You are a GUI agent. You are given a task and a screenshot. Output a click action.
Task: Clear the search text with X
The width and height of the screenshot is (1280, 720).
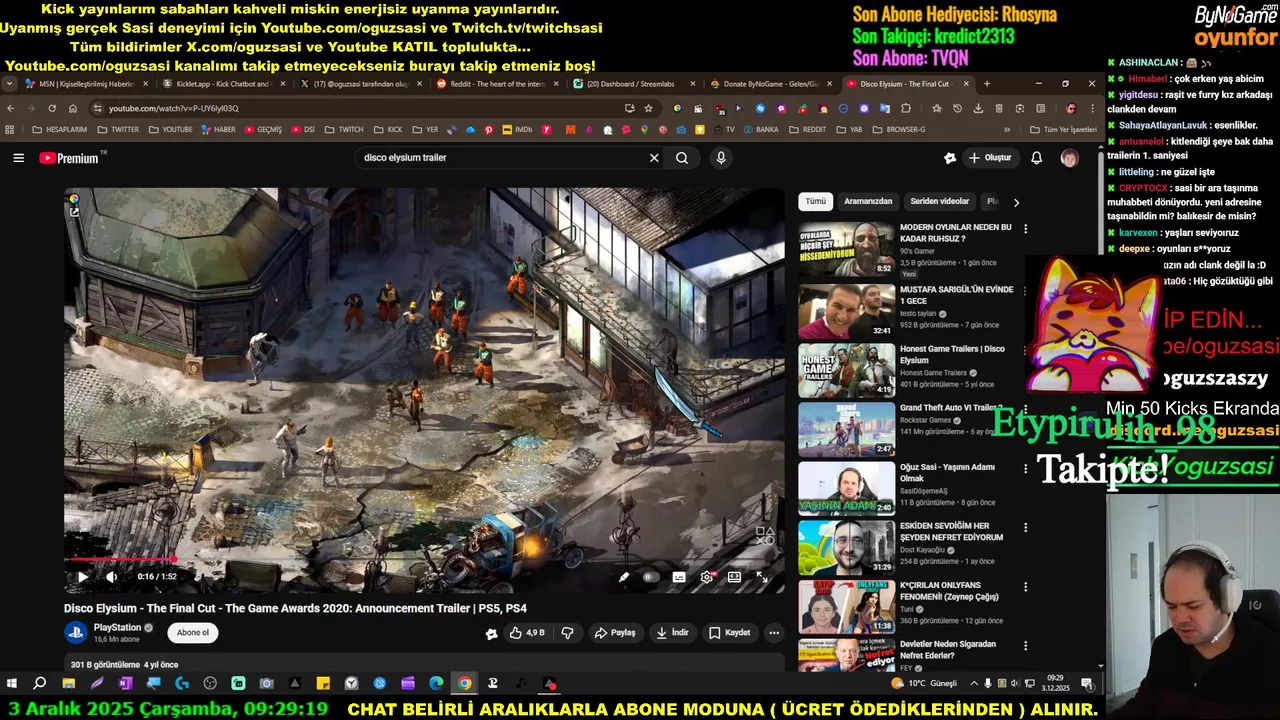point(654,158)
